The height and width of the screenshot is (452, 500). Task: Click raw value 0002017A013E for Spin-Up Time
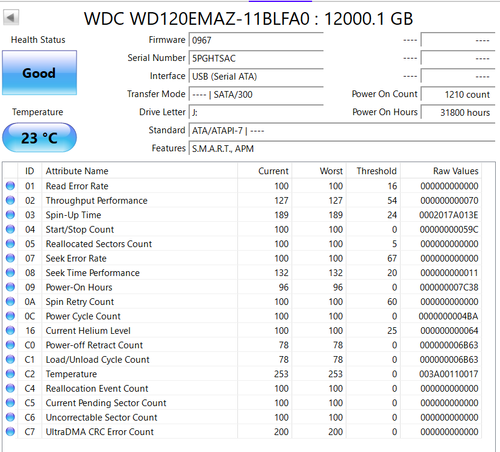449,215
